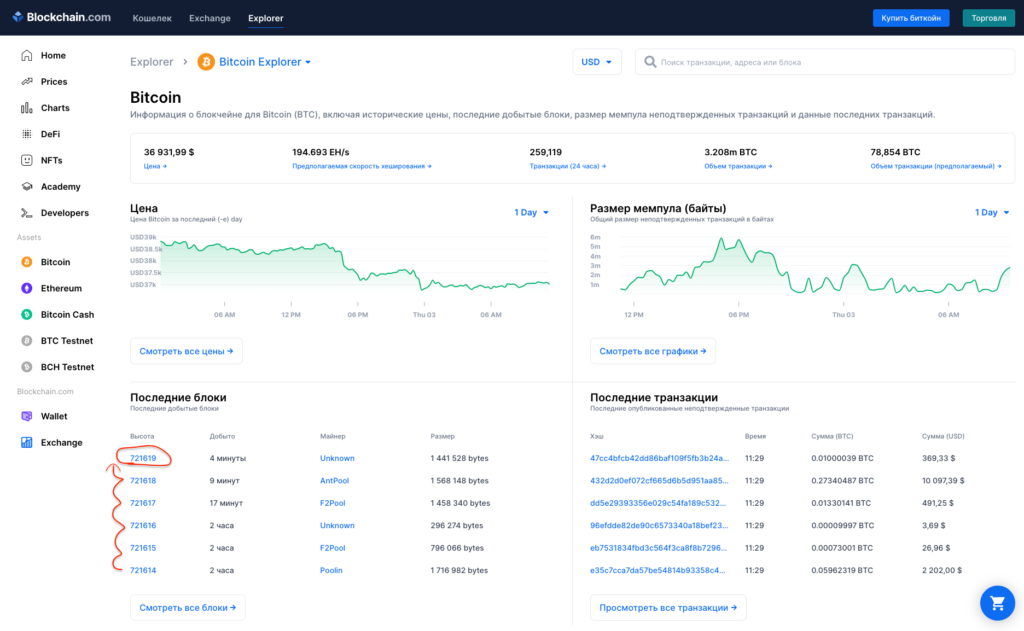Click Предполагаемая скорость хеширования link

pyautogui.click(x=362, y=166)
